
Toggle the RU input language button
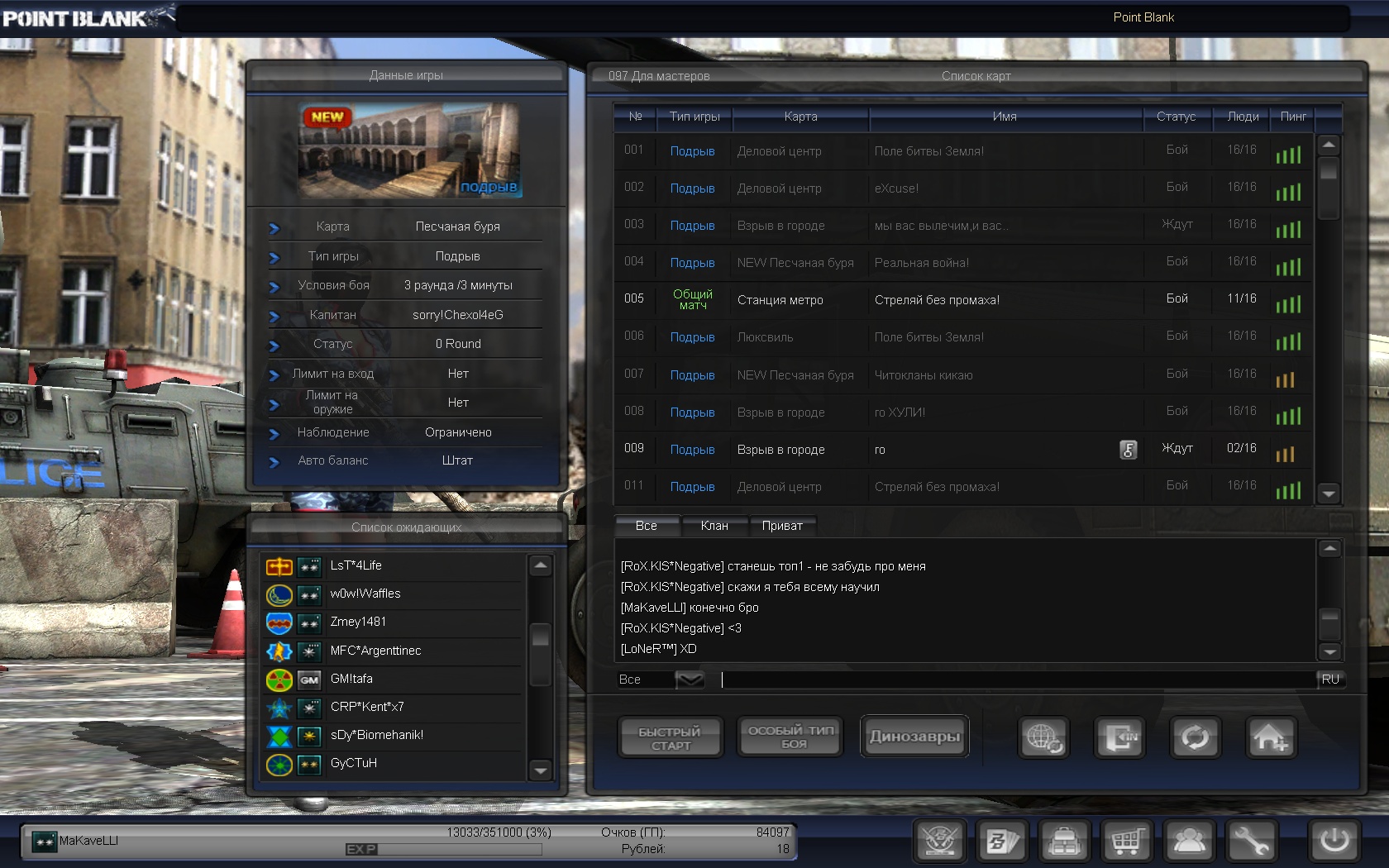[1330, 680]
